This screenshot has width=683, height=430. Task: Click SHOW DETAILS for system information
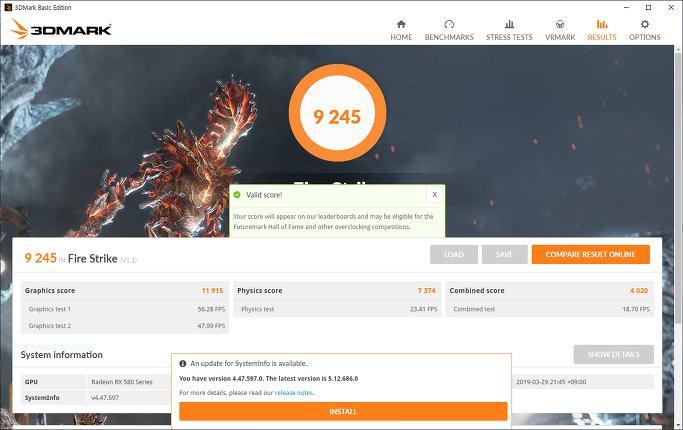(614, 354)
